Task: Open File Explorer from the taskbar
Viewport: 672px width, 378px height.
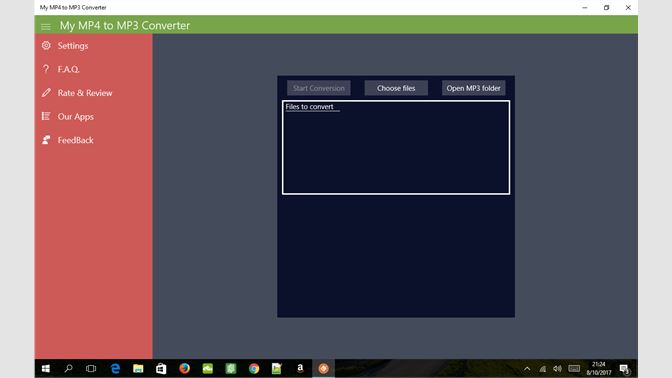Action: point(138,368)
